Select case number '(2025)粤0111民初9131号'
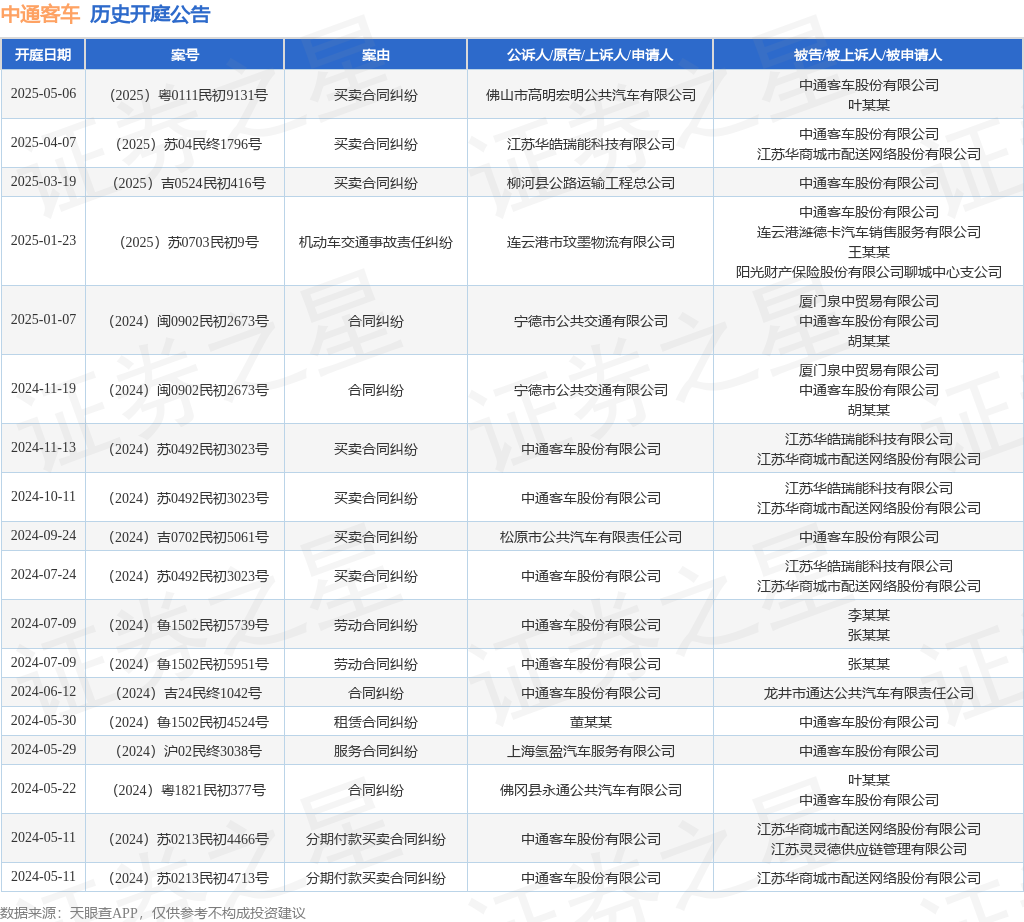The height and width of the screenshot is (922, 1024). coord(188,95)
